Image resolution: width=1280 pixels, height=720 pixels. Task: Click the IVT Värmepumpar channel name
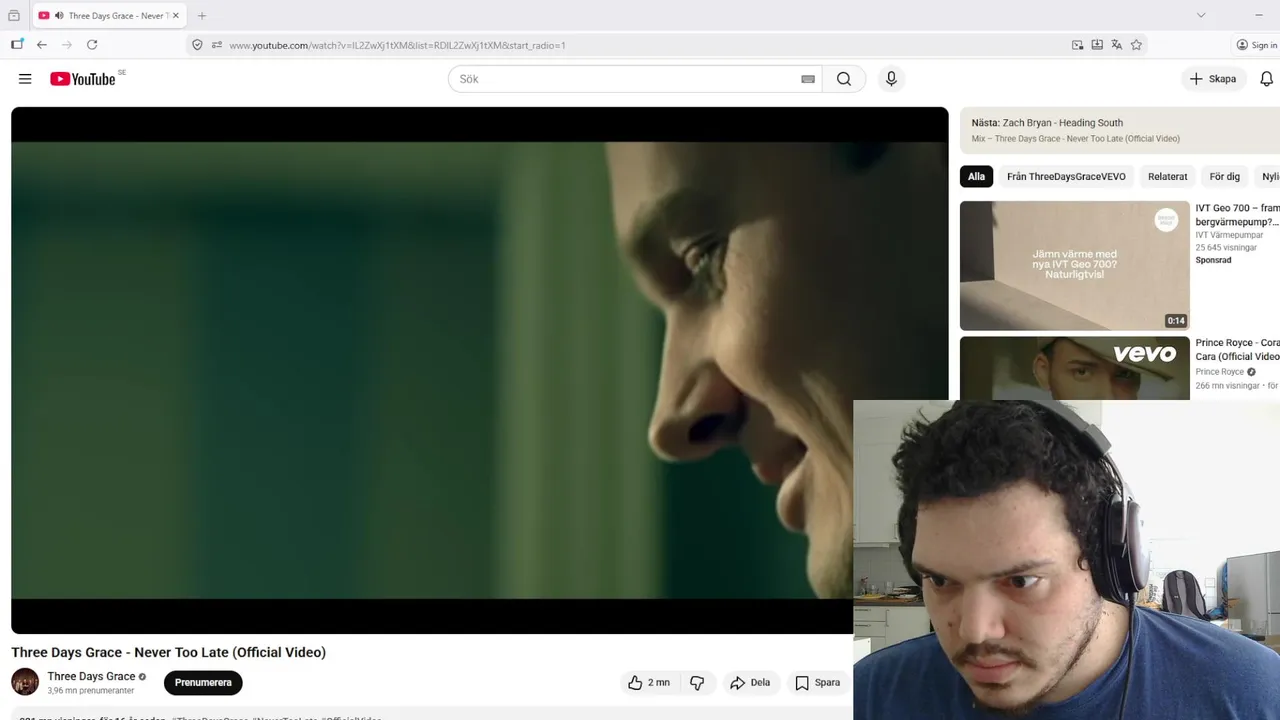(x=1229, y=235)
